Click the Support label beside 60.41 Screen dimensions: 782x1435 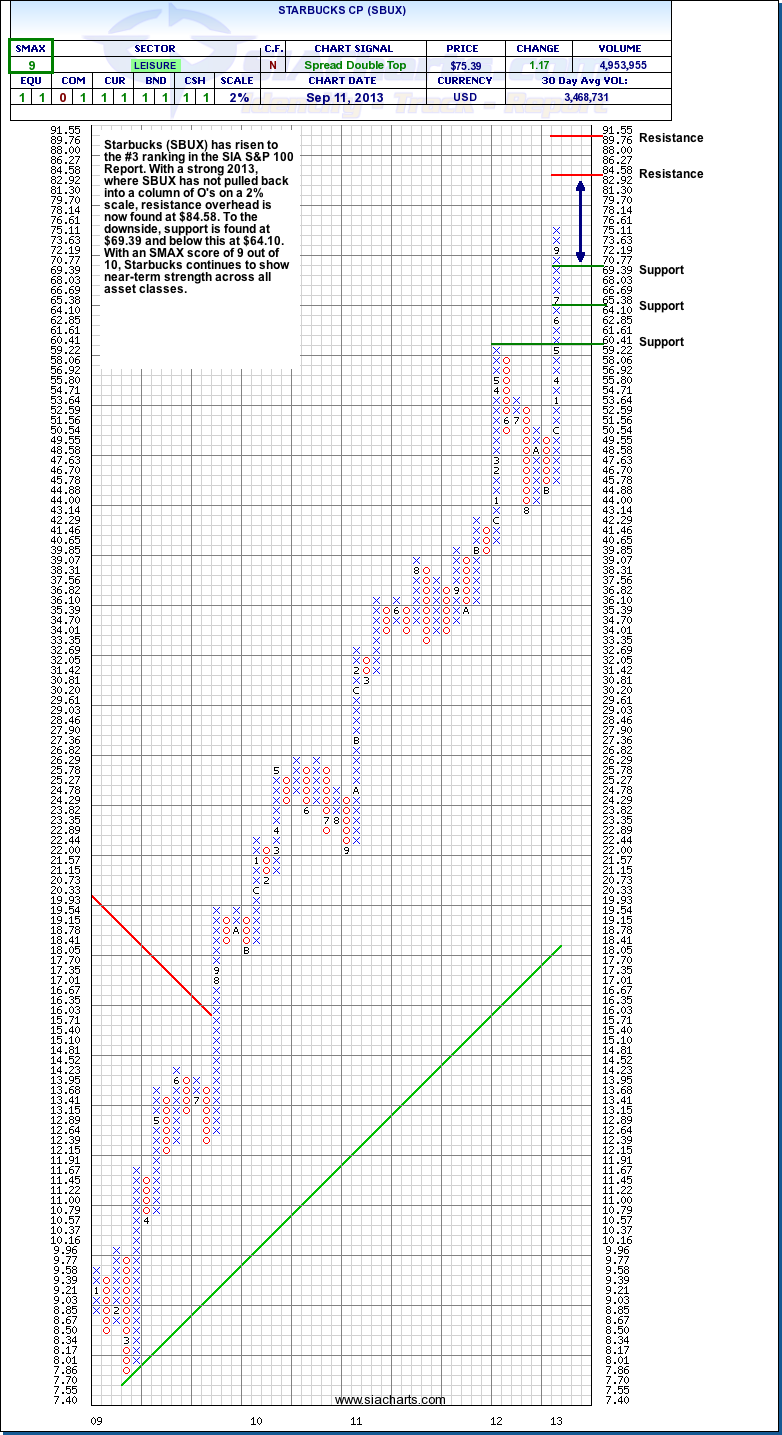tap(661, 342)
